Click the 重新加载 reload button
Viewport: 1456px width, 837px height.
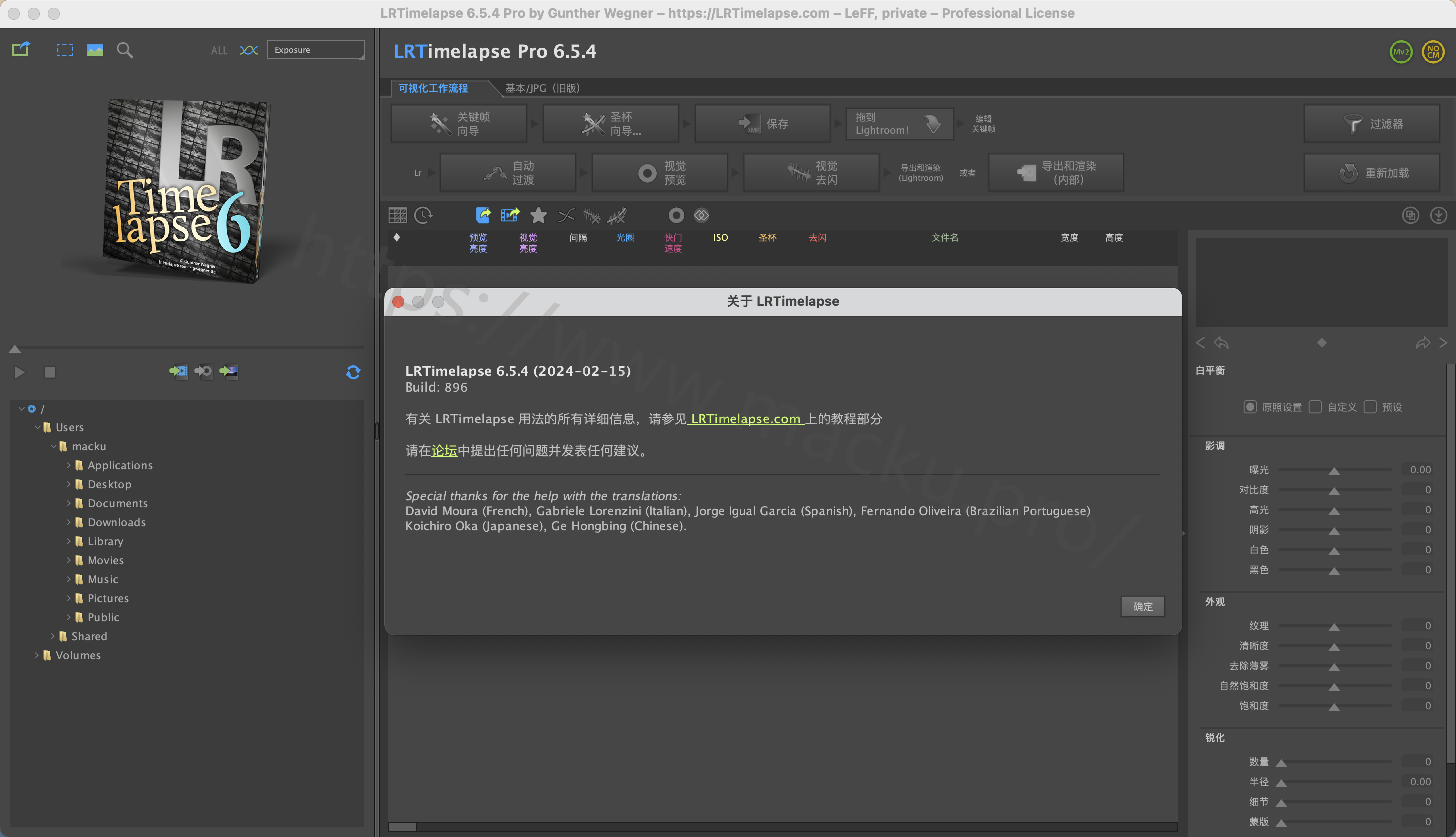coord(1372,172)
